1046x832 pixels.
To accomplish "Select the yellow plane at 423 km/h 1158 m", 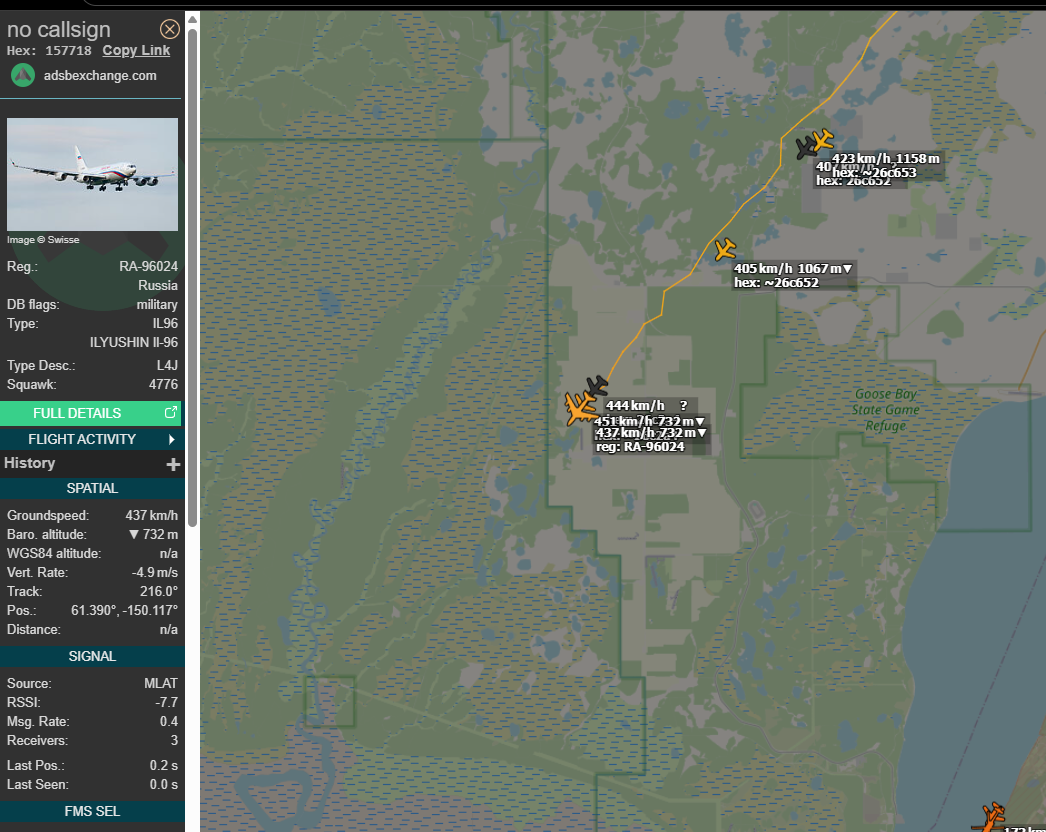I will [824, 140].
